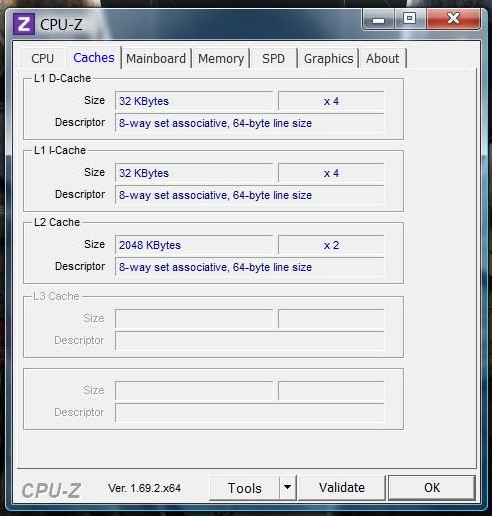Click the L2 Cache x 2 count field
Viewport: 492px width, 516px height.
click(331, 245)
